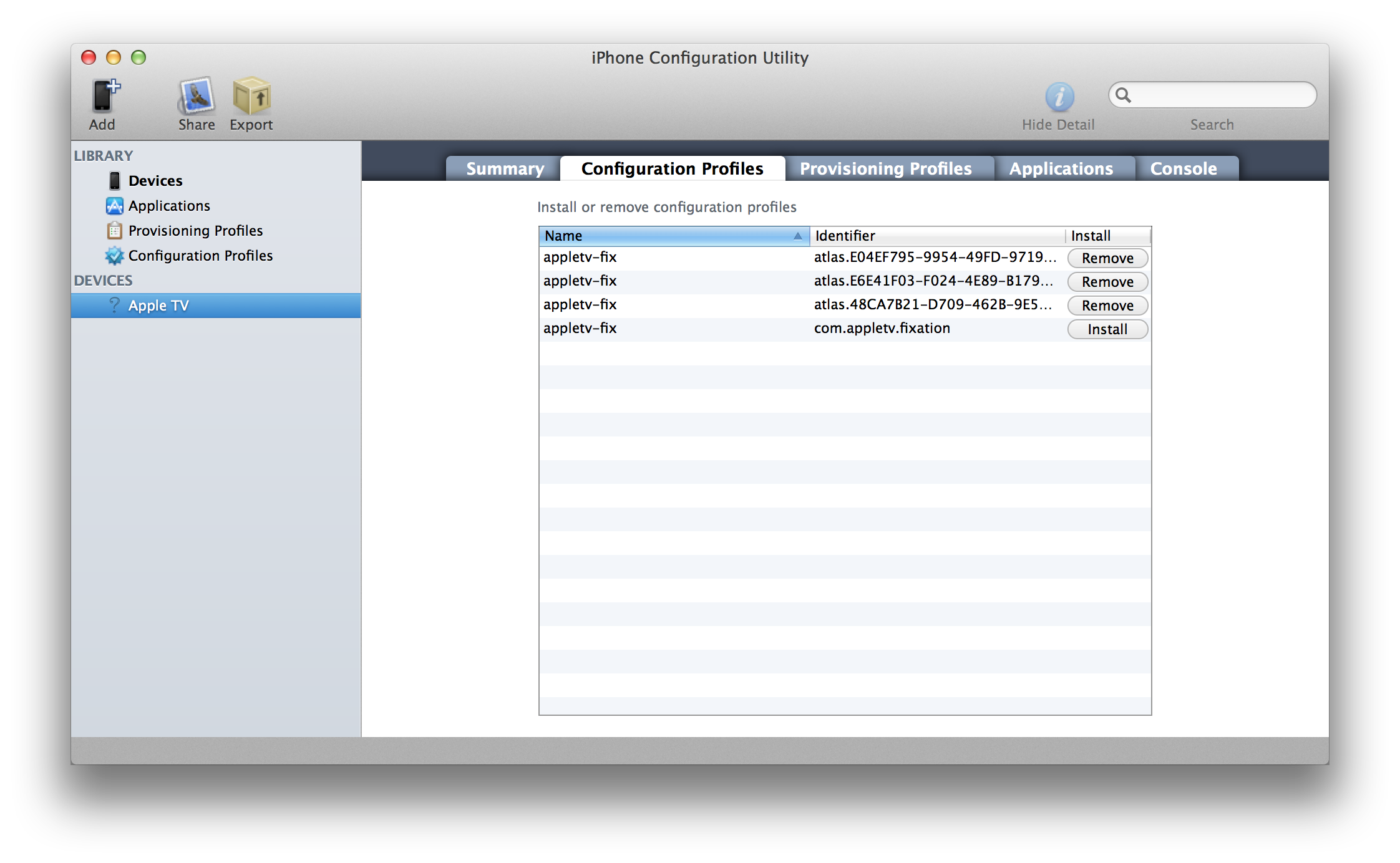
Task: Install the com.appletv.fixation profile
Action: pyautogui.click(x=1107, y=329)
